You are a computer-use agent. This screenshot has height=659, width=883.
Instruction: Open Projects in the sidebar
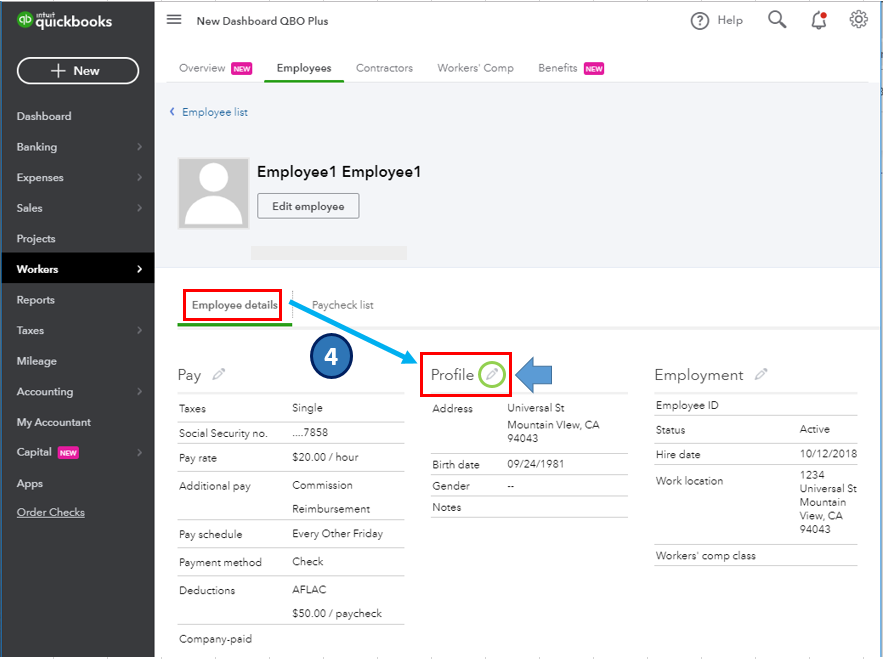36,239
